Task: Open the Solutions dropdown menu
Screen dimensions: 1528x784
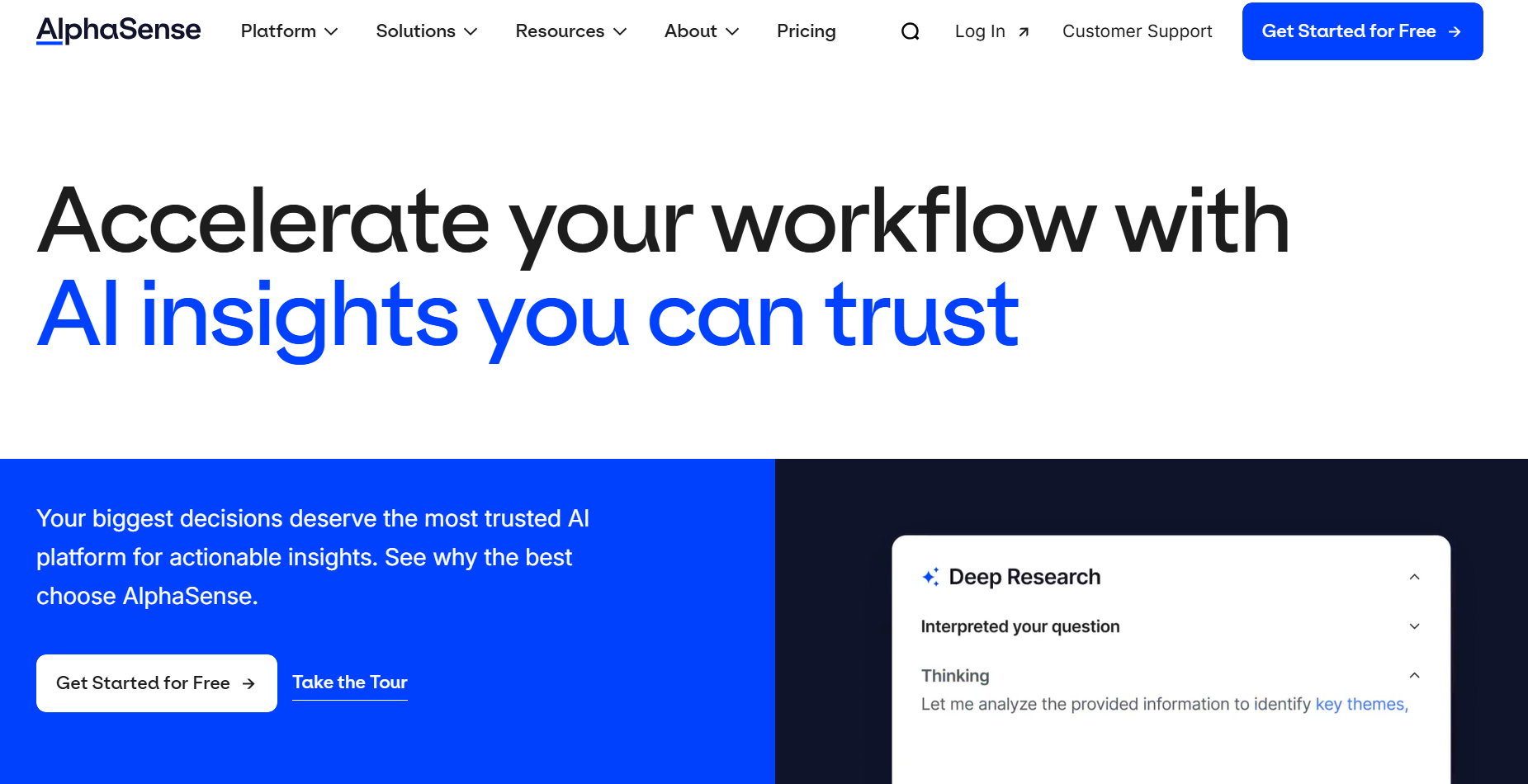Action: click(x=426, y=31)
